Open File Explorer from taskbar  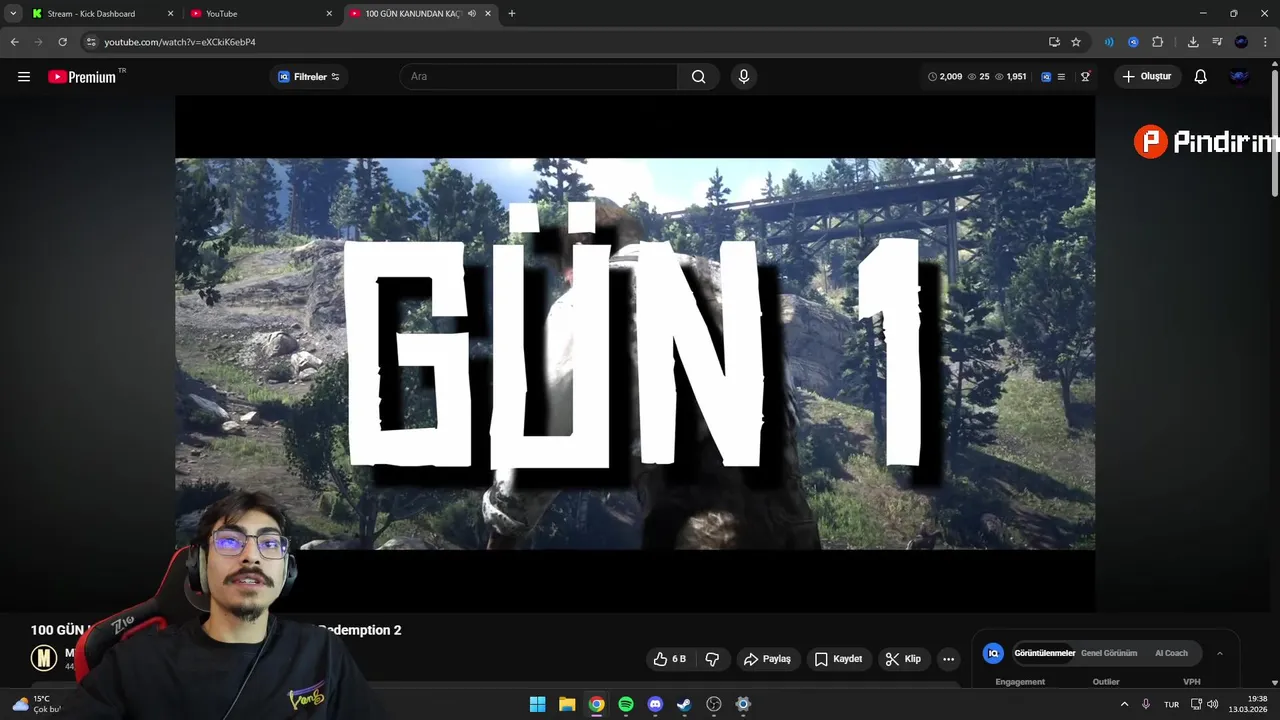[567, 704]
